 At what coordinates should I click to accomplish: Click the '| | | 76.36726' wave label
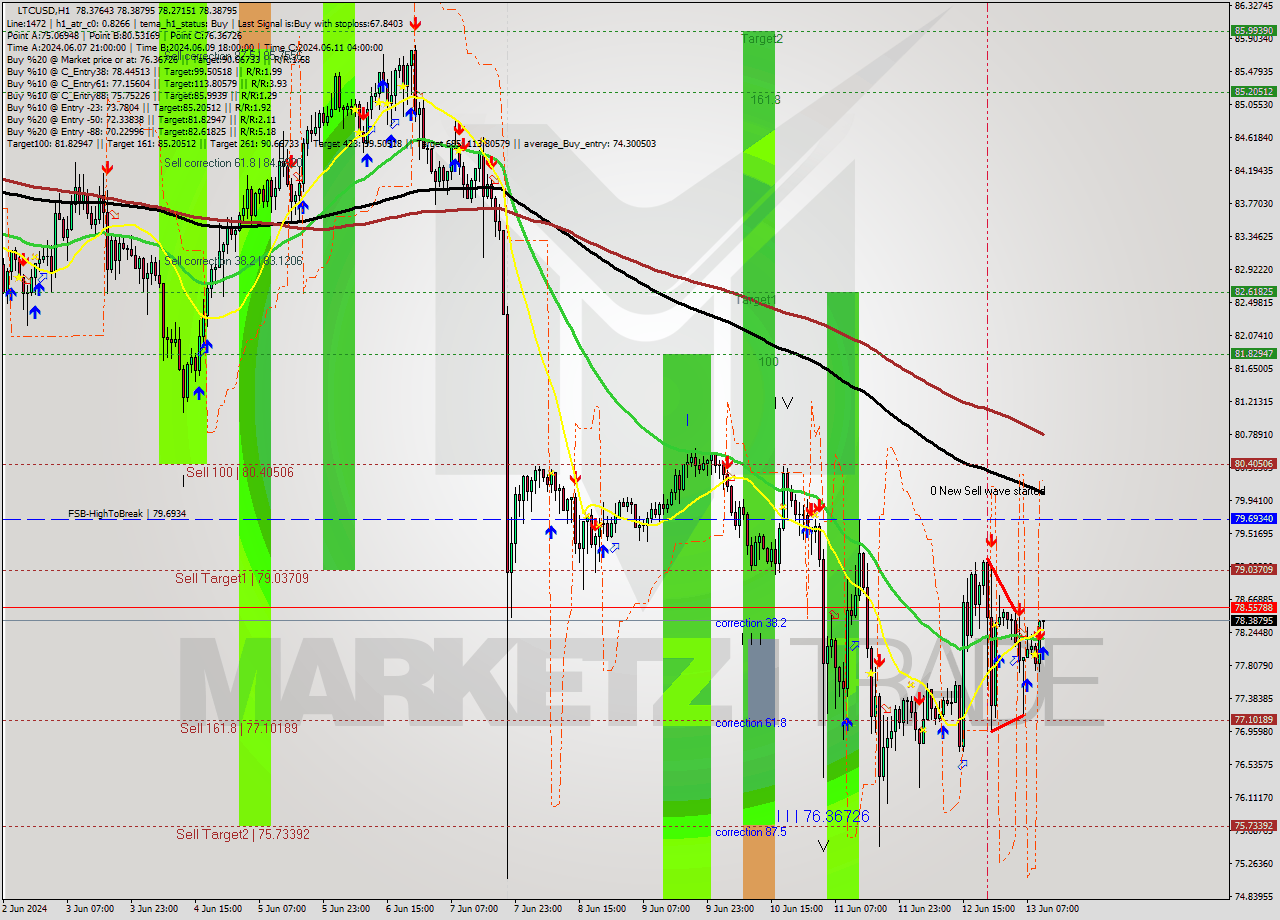tap(823, 816)
